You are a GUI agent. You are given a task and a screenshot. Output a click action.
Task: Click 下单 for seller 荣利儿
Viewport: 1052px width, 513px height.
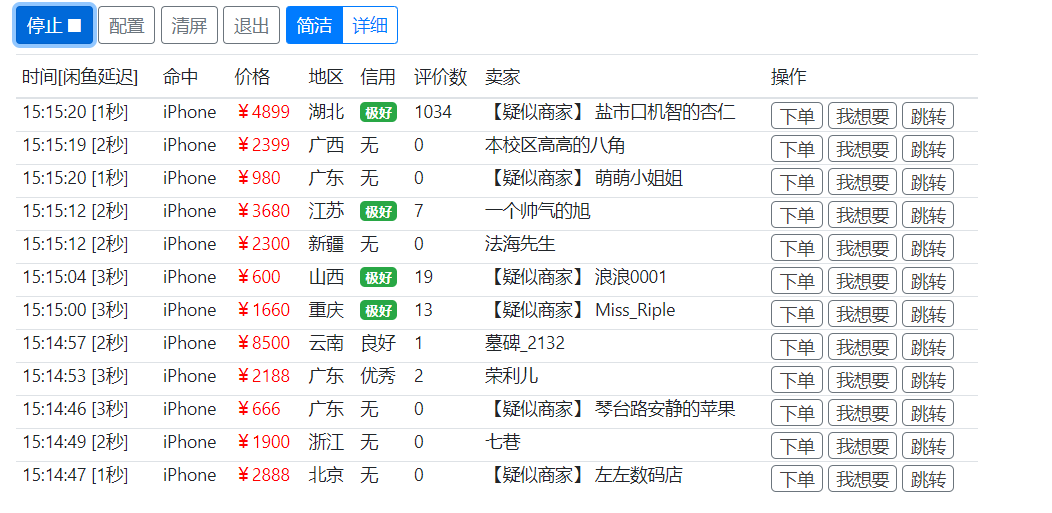click(796, 380)
